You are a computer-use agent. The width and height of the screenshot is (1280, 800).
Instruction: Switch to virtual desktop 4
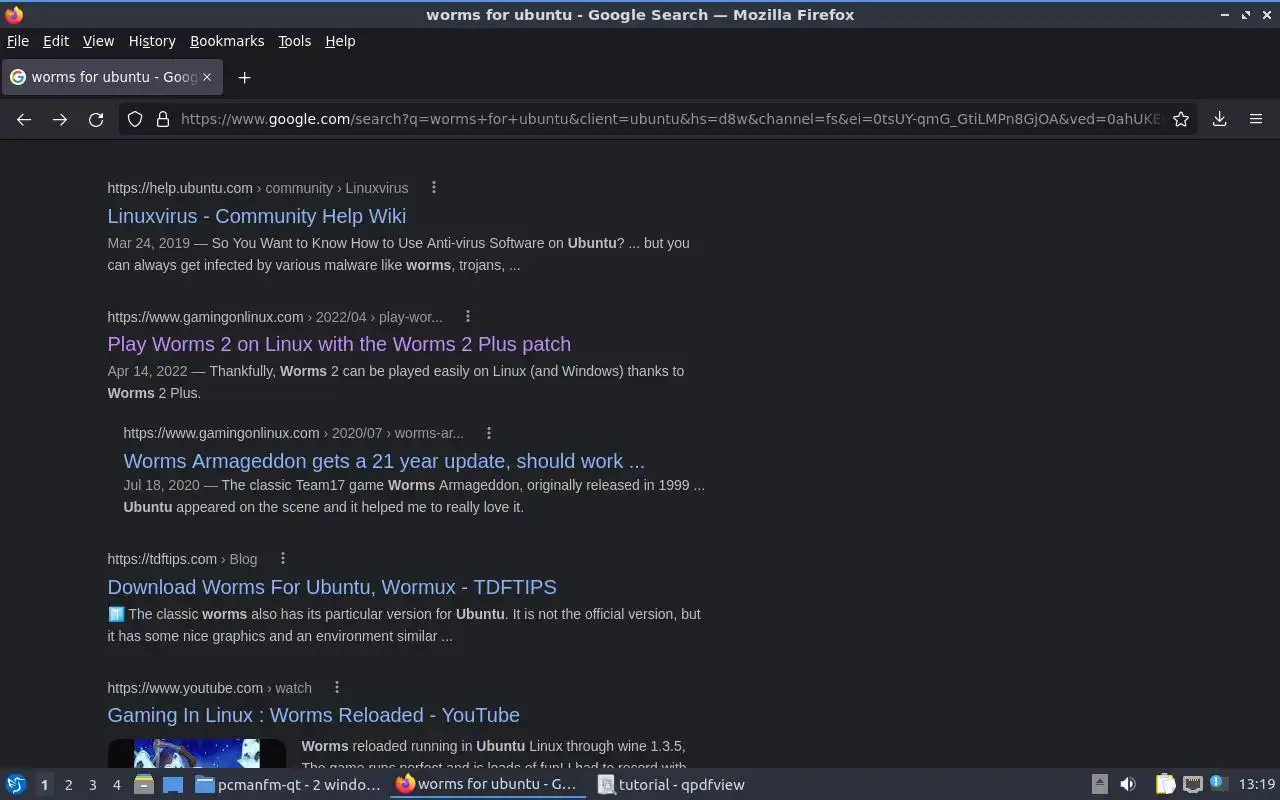(116, 785)
